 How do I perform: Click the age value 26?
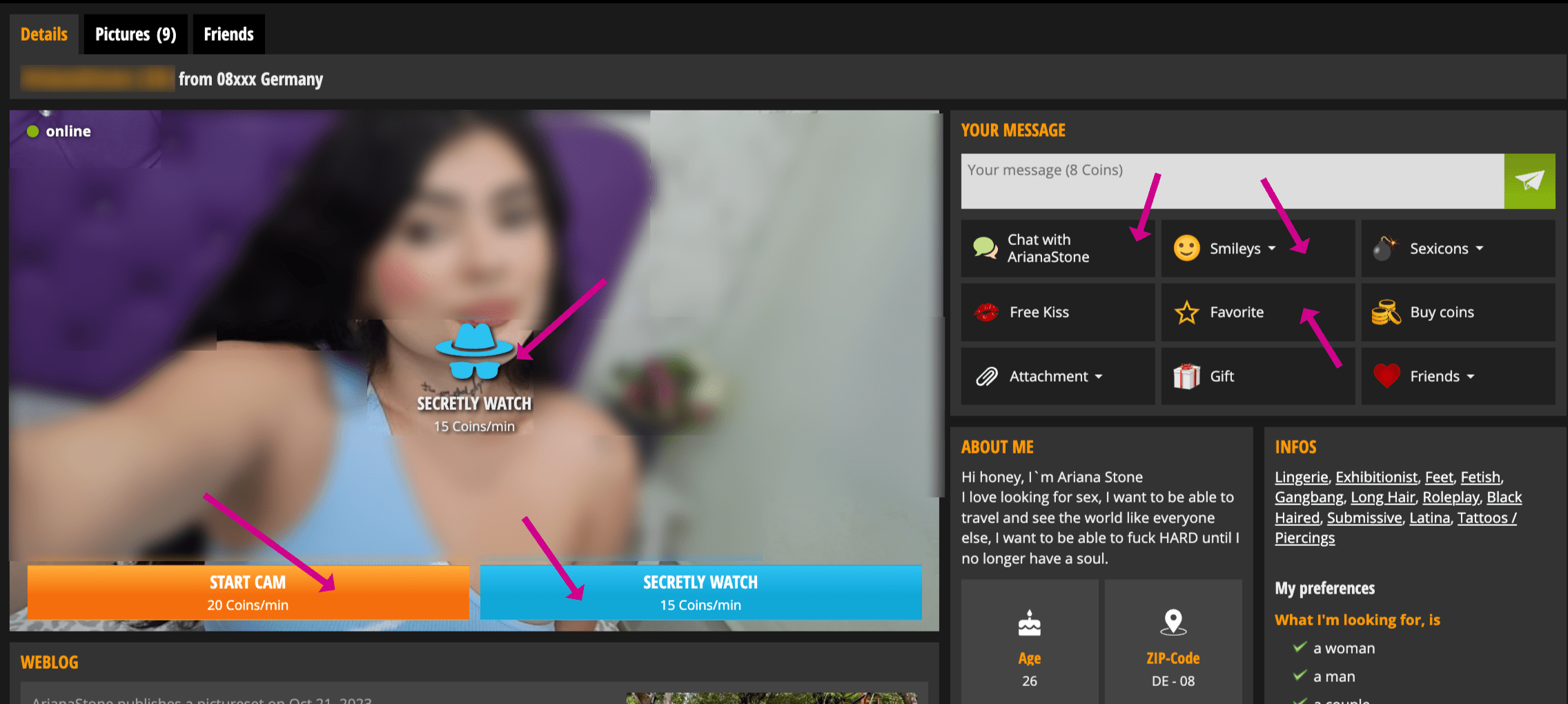1030,681
